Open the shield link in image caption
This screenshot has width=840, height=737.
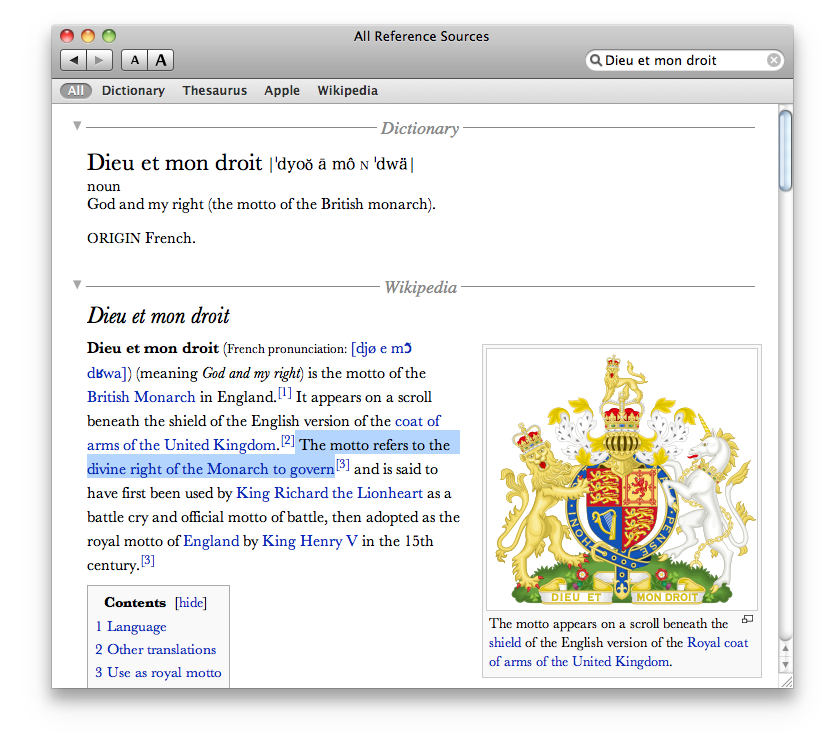(x=505, y=642)
